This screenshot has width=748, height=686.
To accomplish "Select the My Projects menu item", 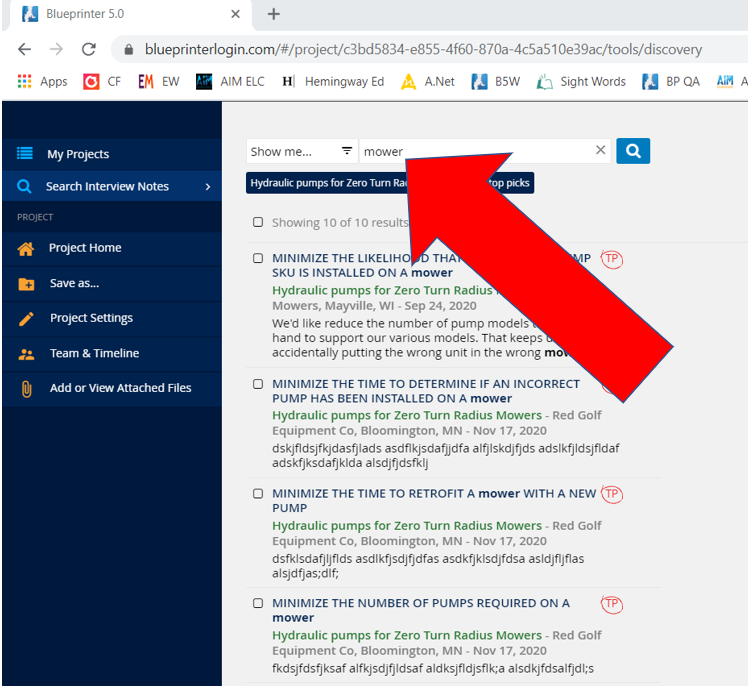I will 112,154.
